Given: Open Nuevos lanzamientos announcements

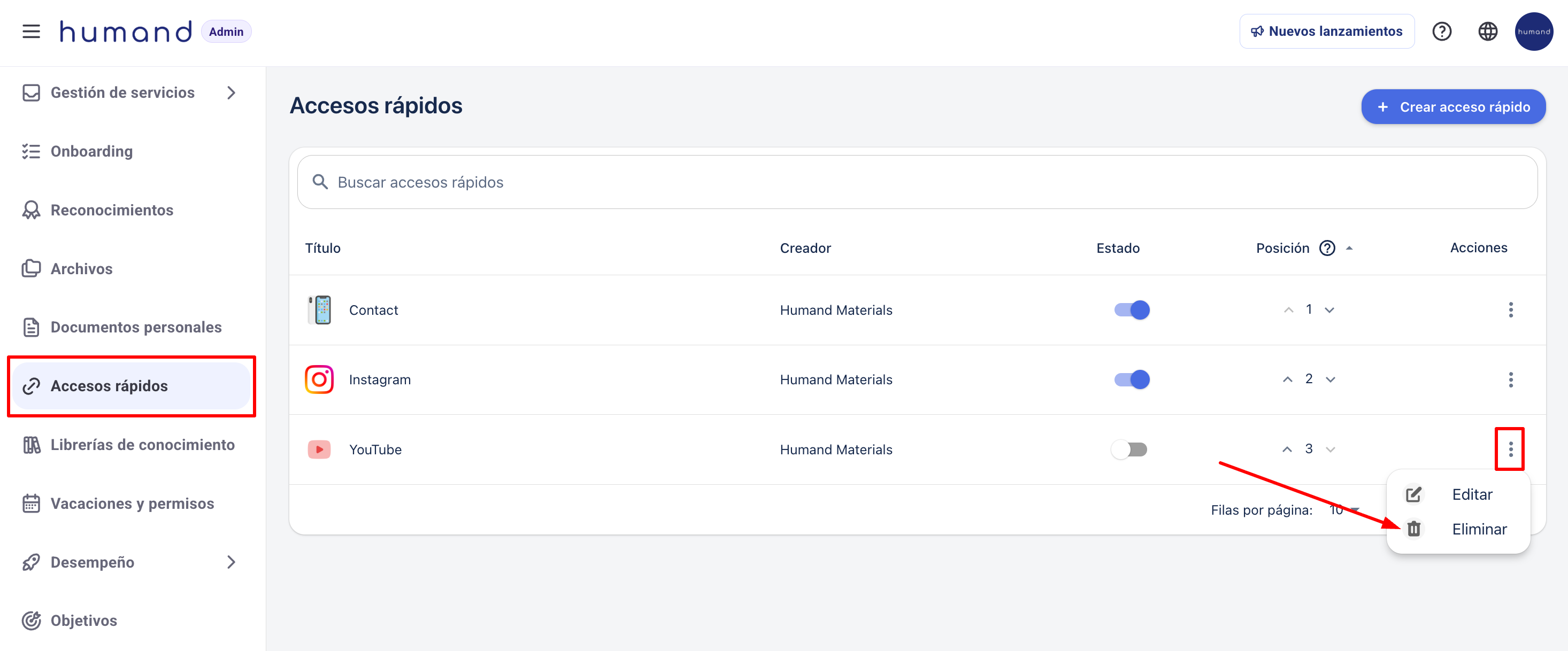Looking at the screenshot, I should pos(1326,32).
